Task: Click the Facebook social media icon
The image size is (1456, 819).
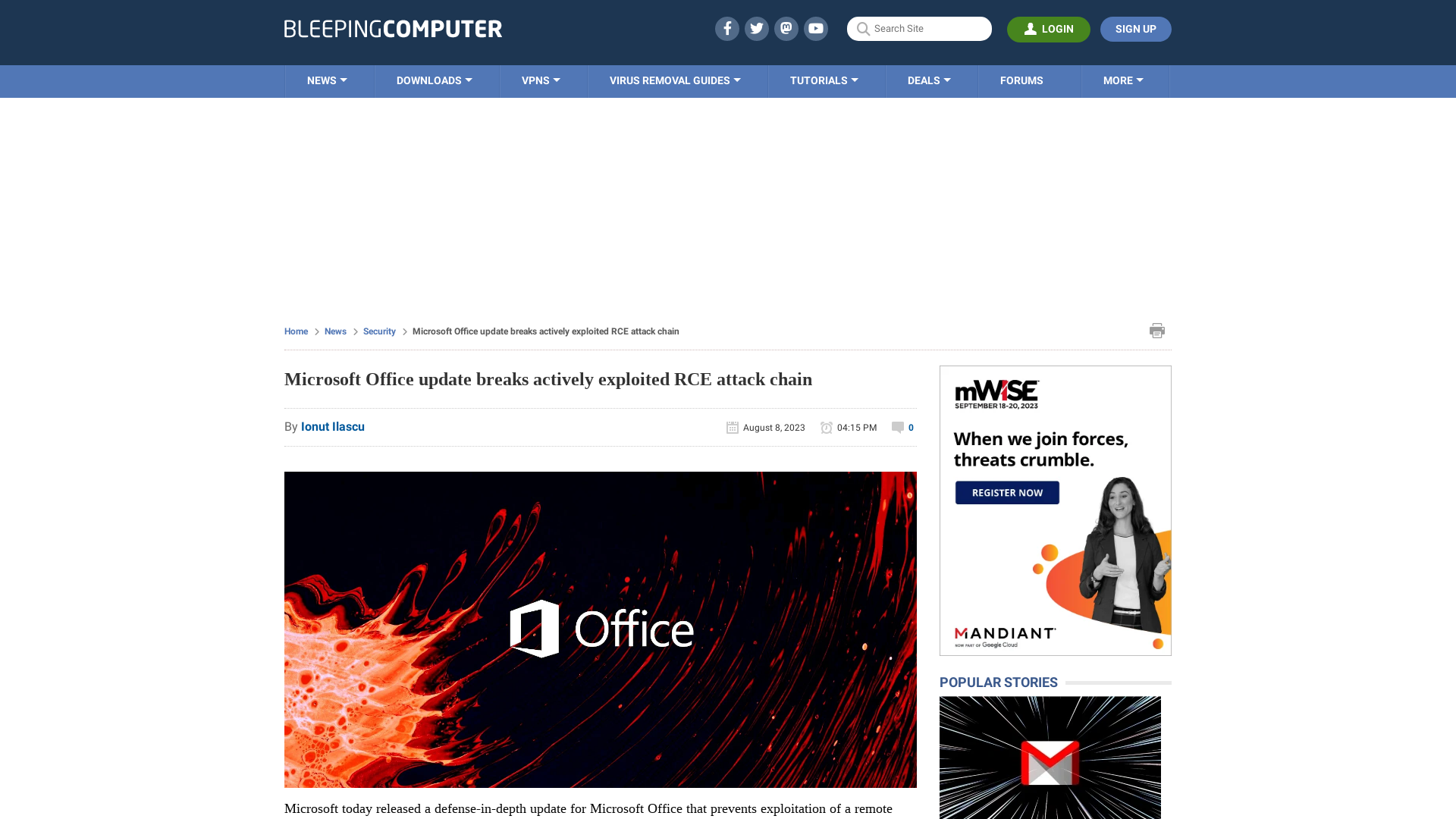Action: point(727,29)
